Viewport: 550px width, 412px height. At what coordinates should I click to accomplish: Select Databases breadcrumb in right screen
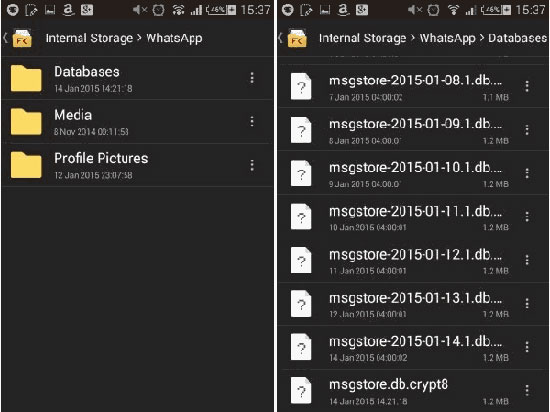[x=518, y=38]
